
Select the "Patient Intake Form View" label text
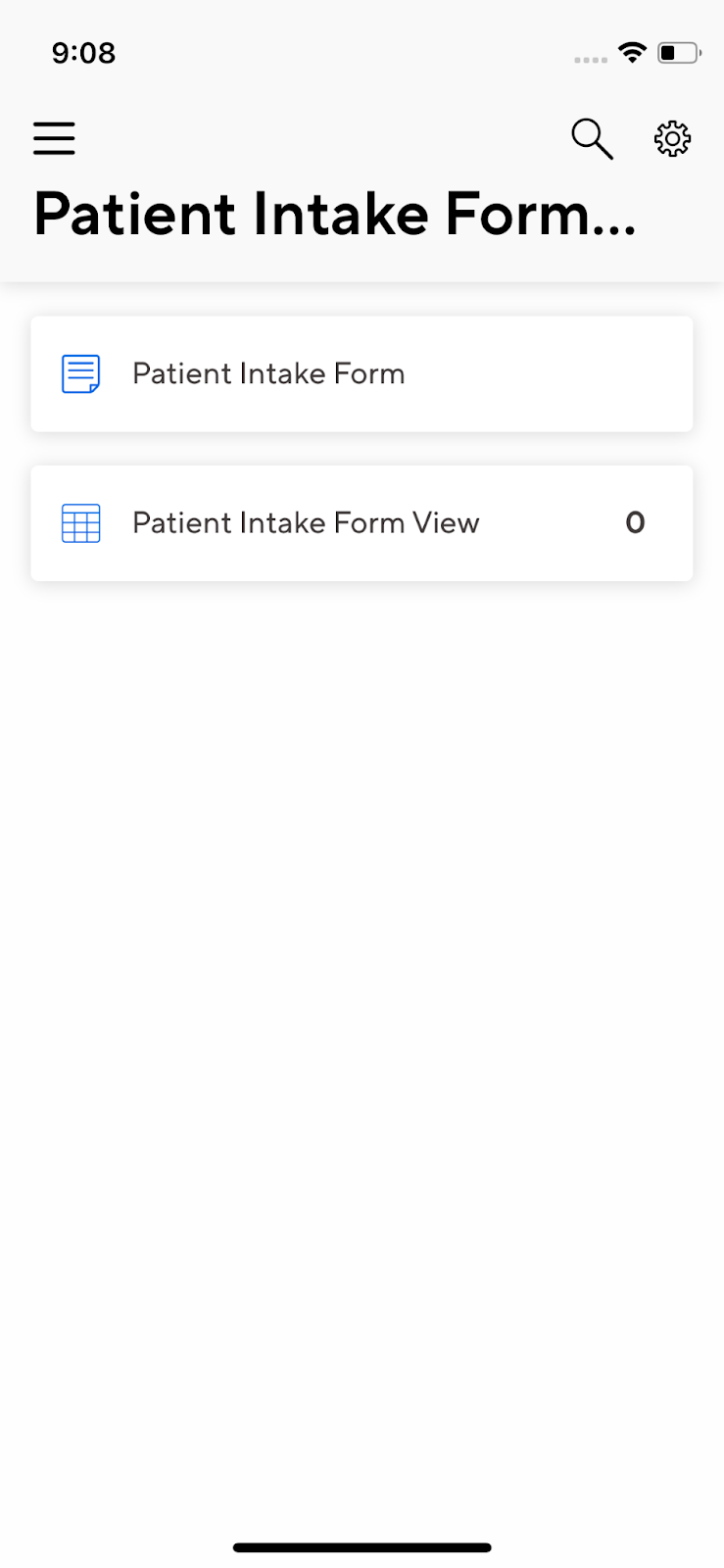(x=306, y=523)
